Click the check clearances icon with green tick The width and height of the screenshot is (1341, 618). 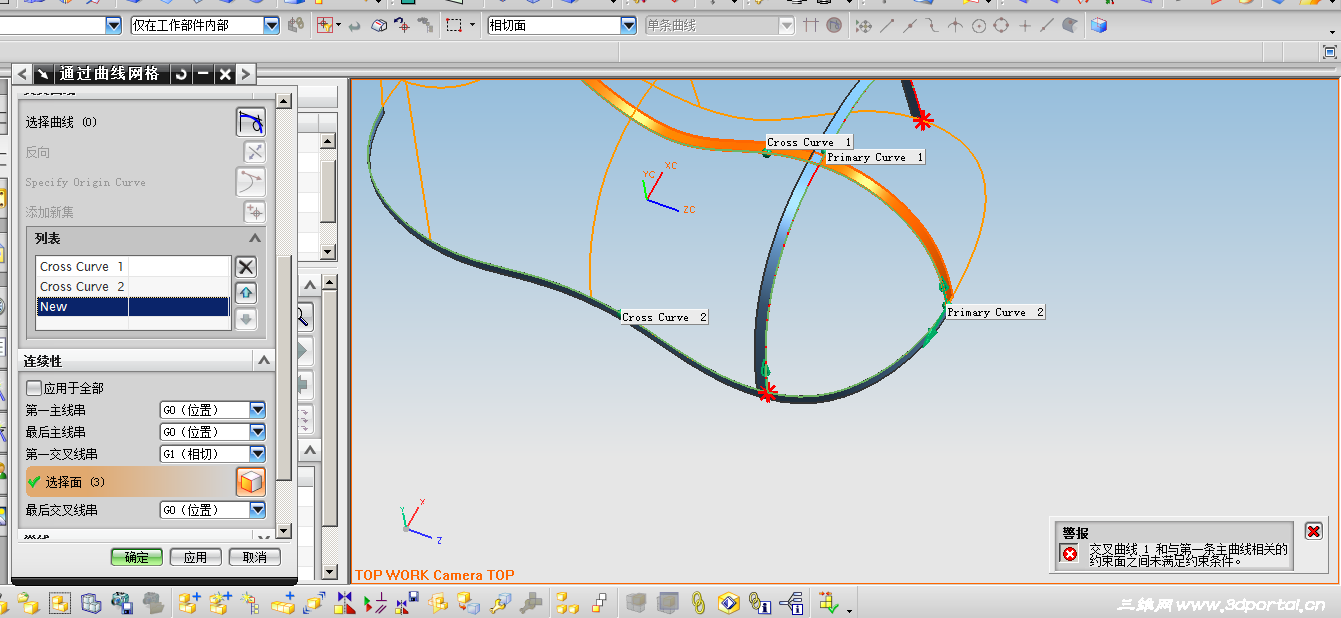(828, 603)
